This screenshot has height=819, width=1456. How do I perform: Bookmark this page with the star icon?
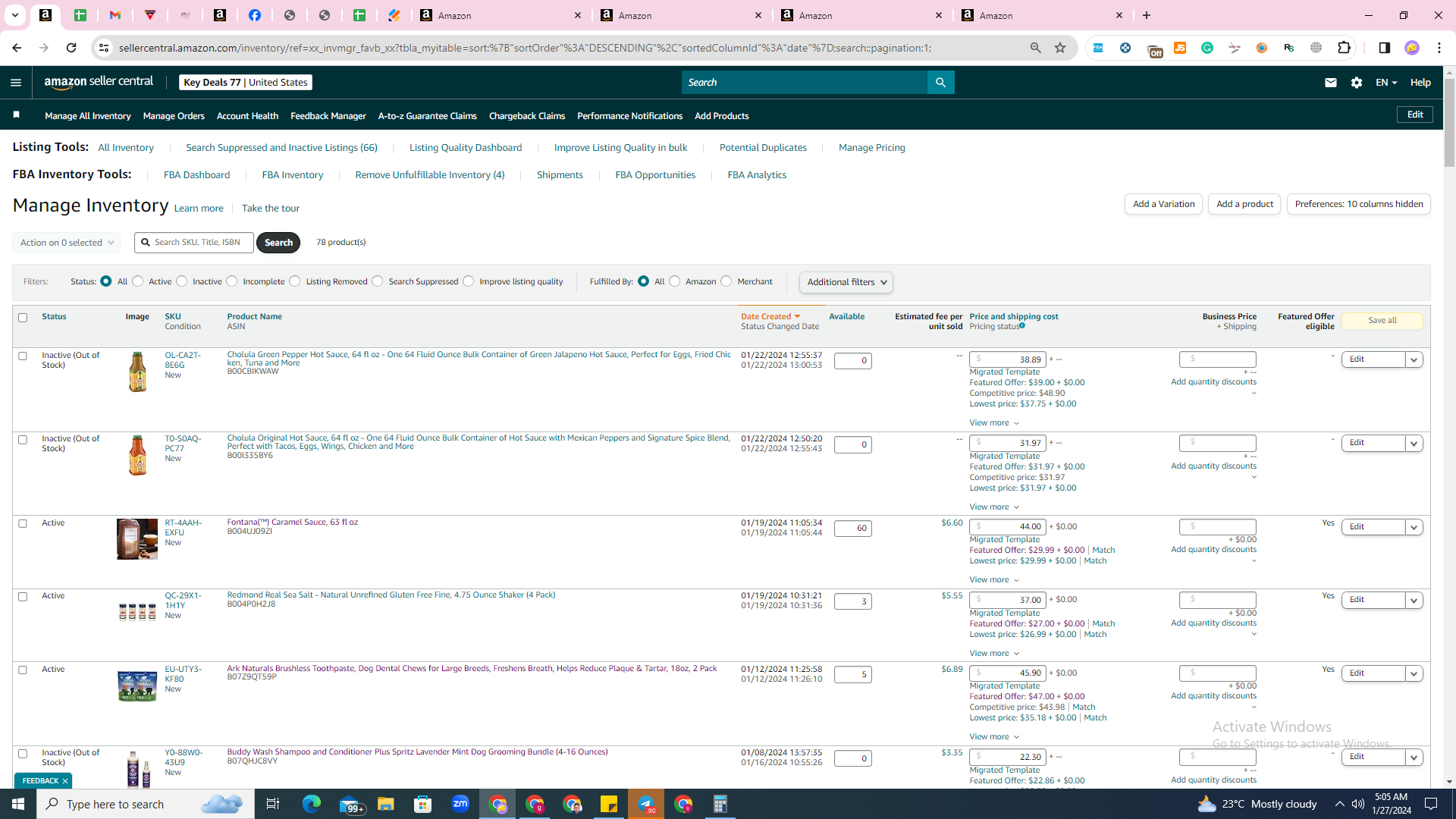point(1060,48)
